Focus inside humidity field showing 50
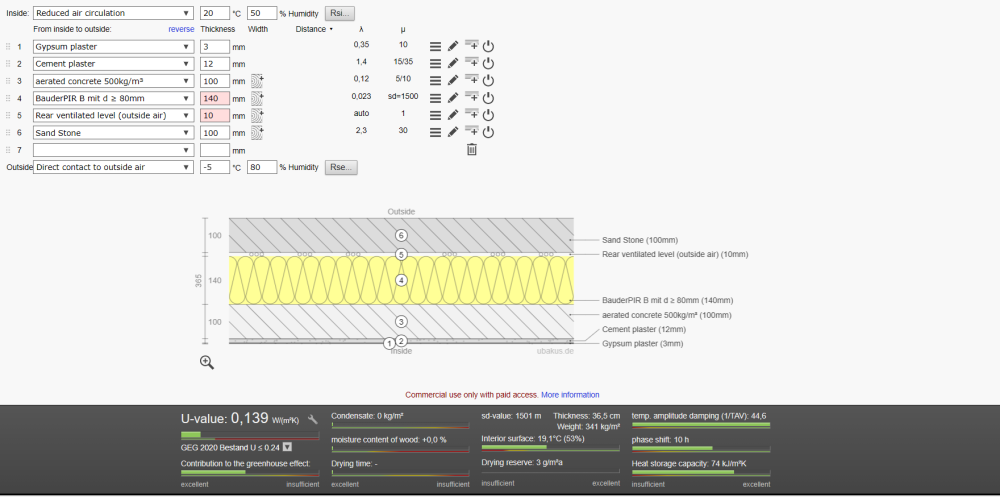Viewport: 1000px width, 497px height. 262,13
